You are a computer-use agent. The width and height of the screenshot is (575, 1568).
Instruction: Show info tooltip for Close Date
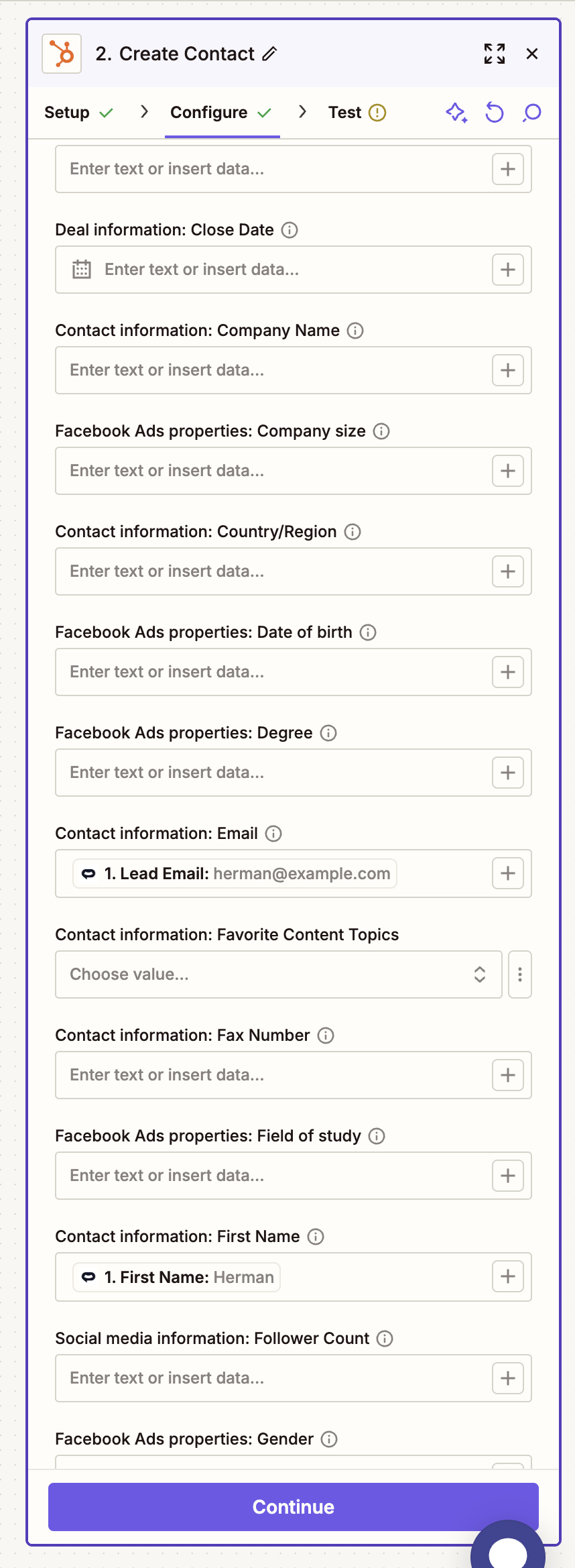coord(290,230)
